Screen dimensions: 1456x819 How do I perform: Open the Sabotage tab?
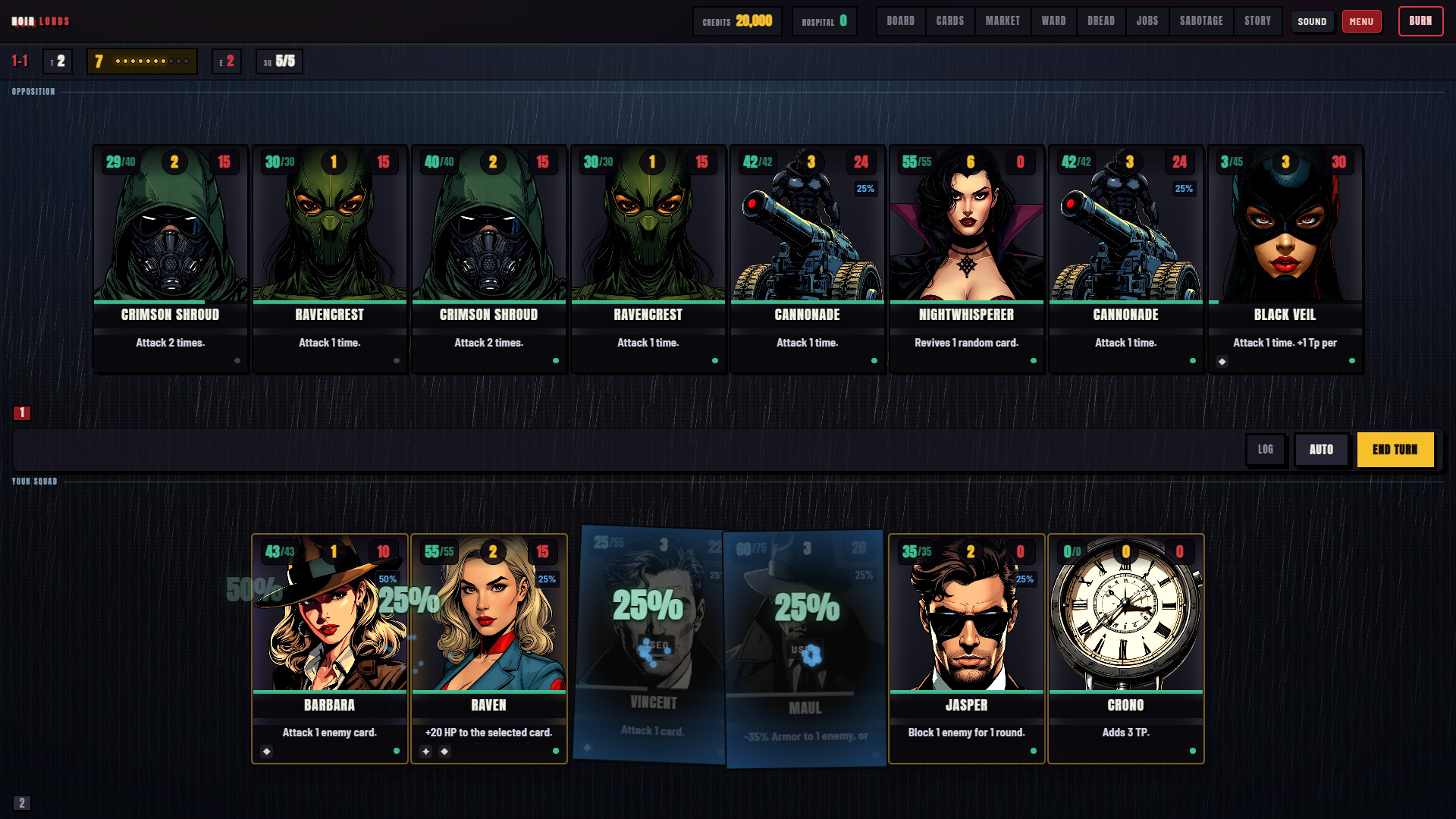pos(1200,21)
